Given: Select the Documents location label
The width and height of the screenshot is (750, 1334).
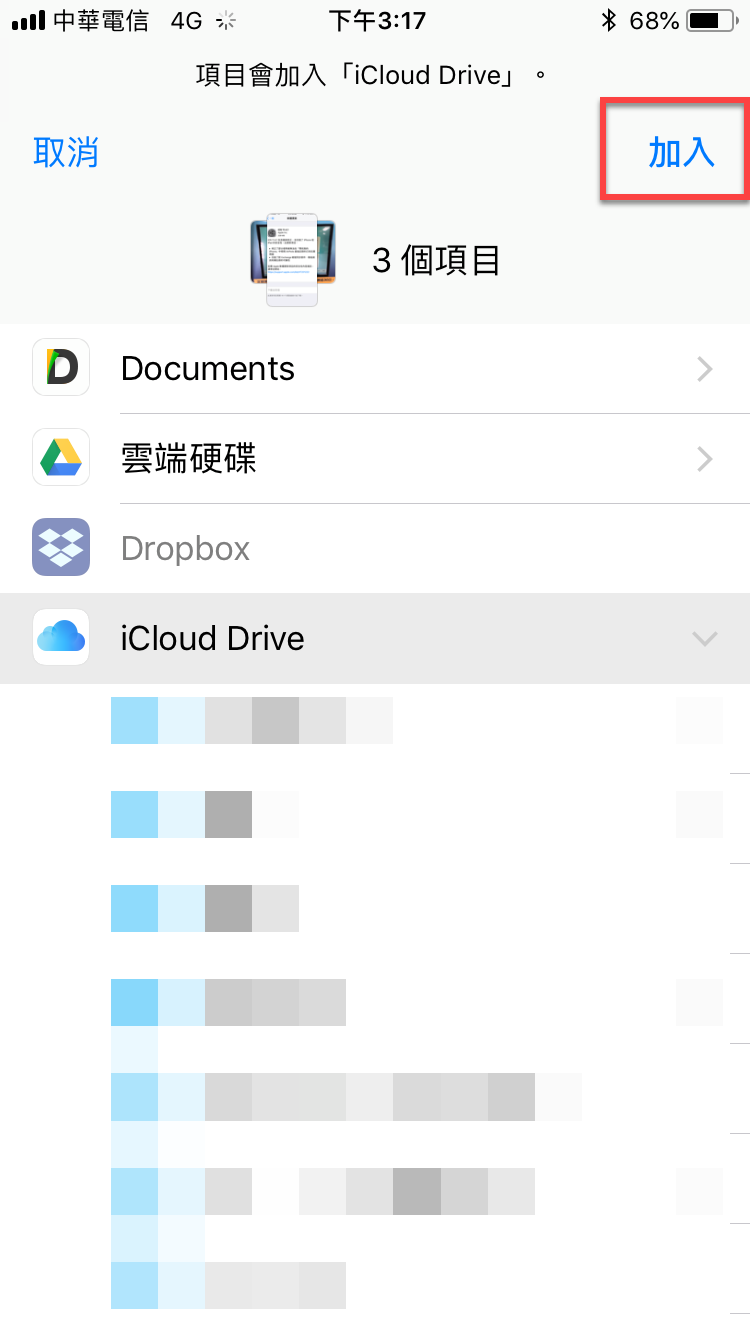Looking at the screenshot, I should [208, 369].
